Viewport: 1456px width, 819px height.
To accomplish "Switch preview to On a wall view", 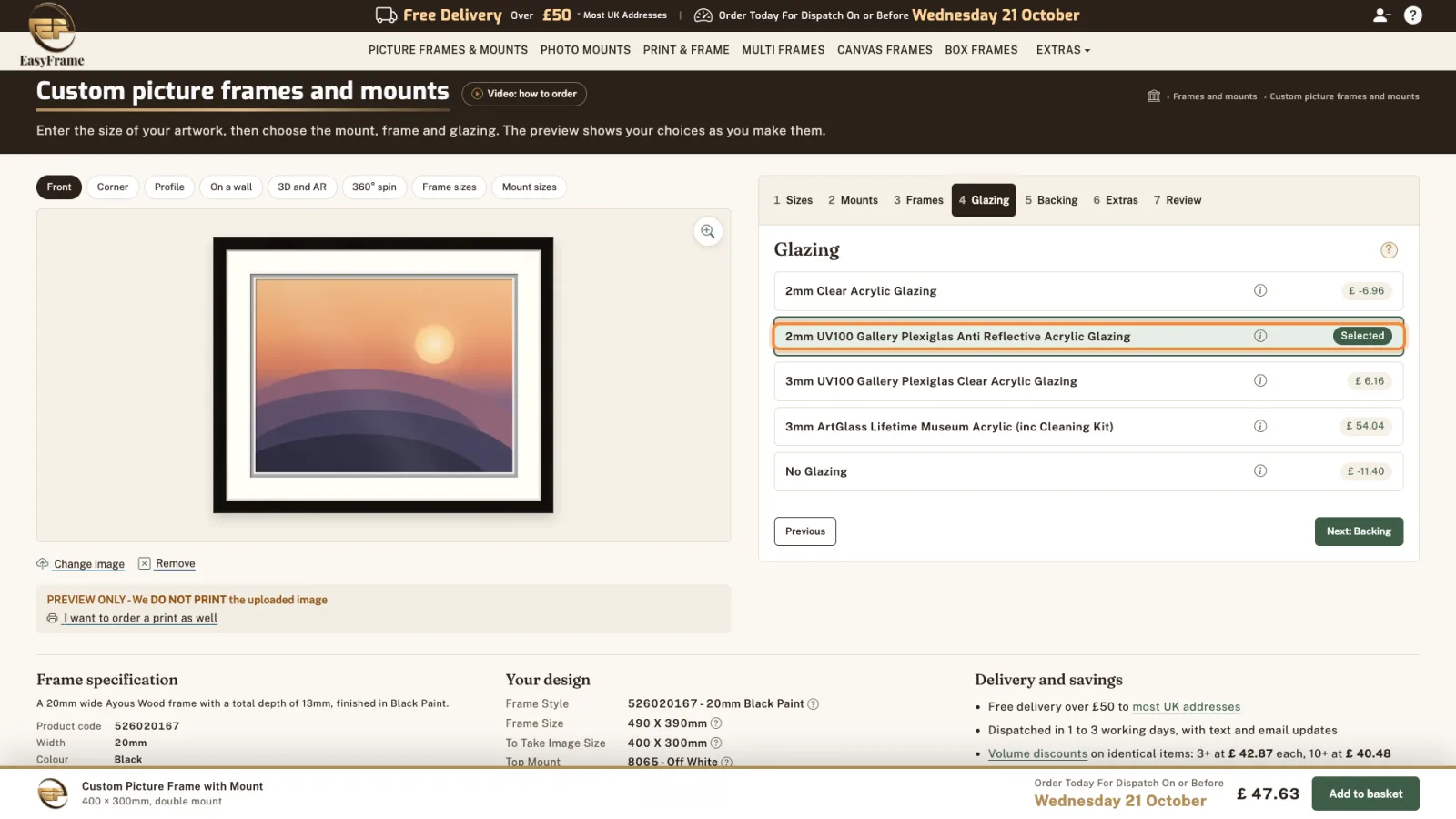I will (x=231, y=187).
